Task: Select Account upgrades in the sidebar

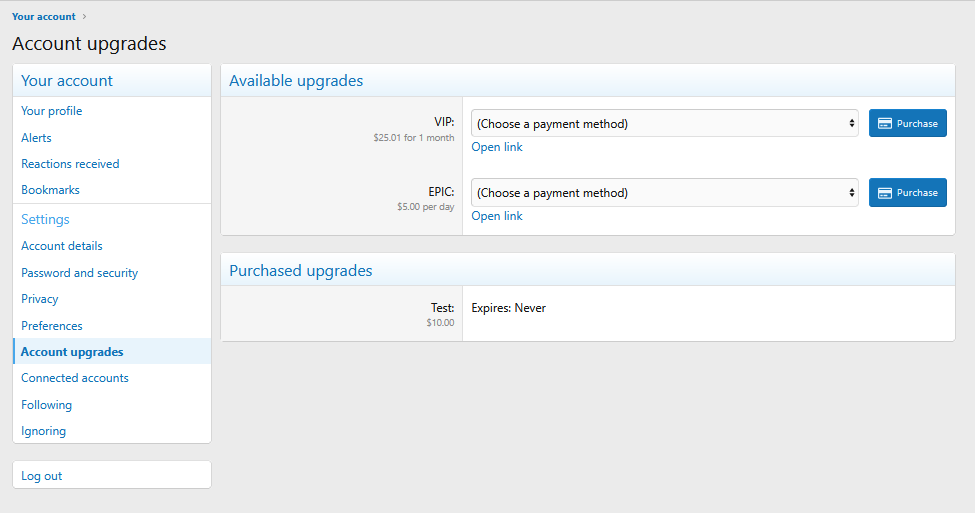Action: coord(72,352)
